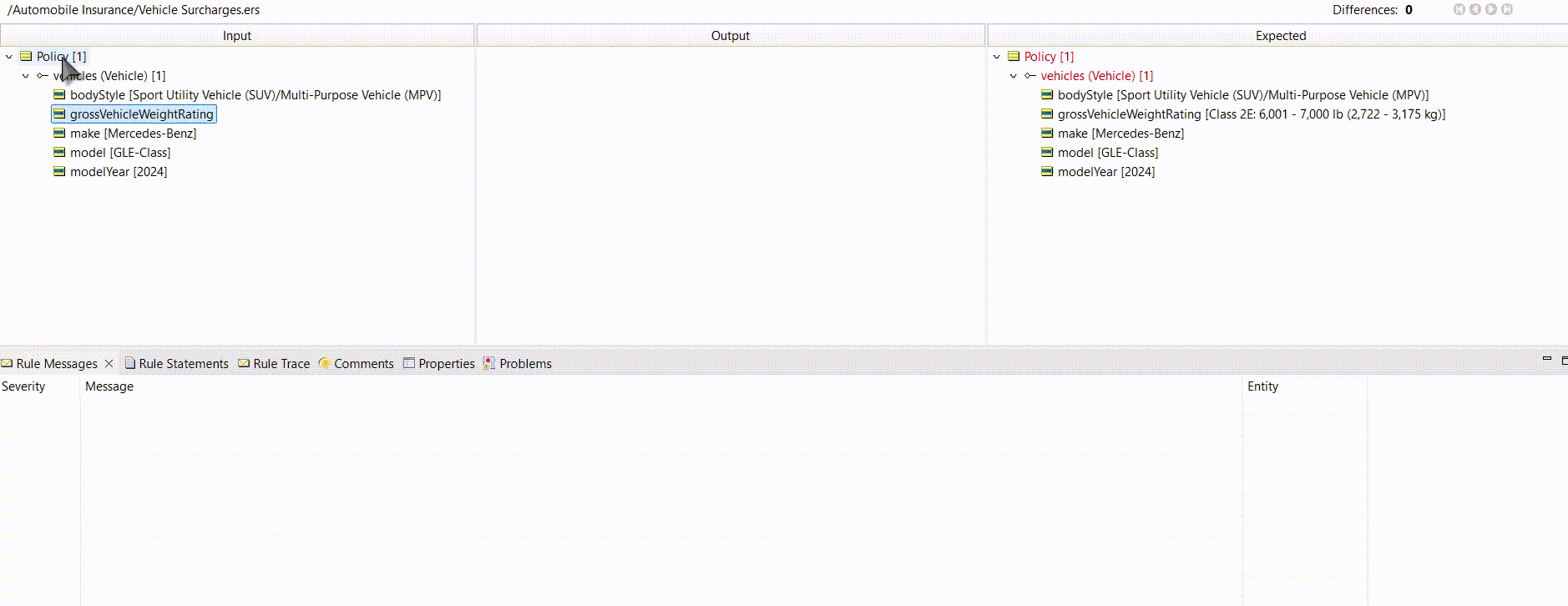Close the Rule Messages tab
1568x606 pixels.
109,364
